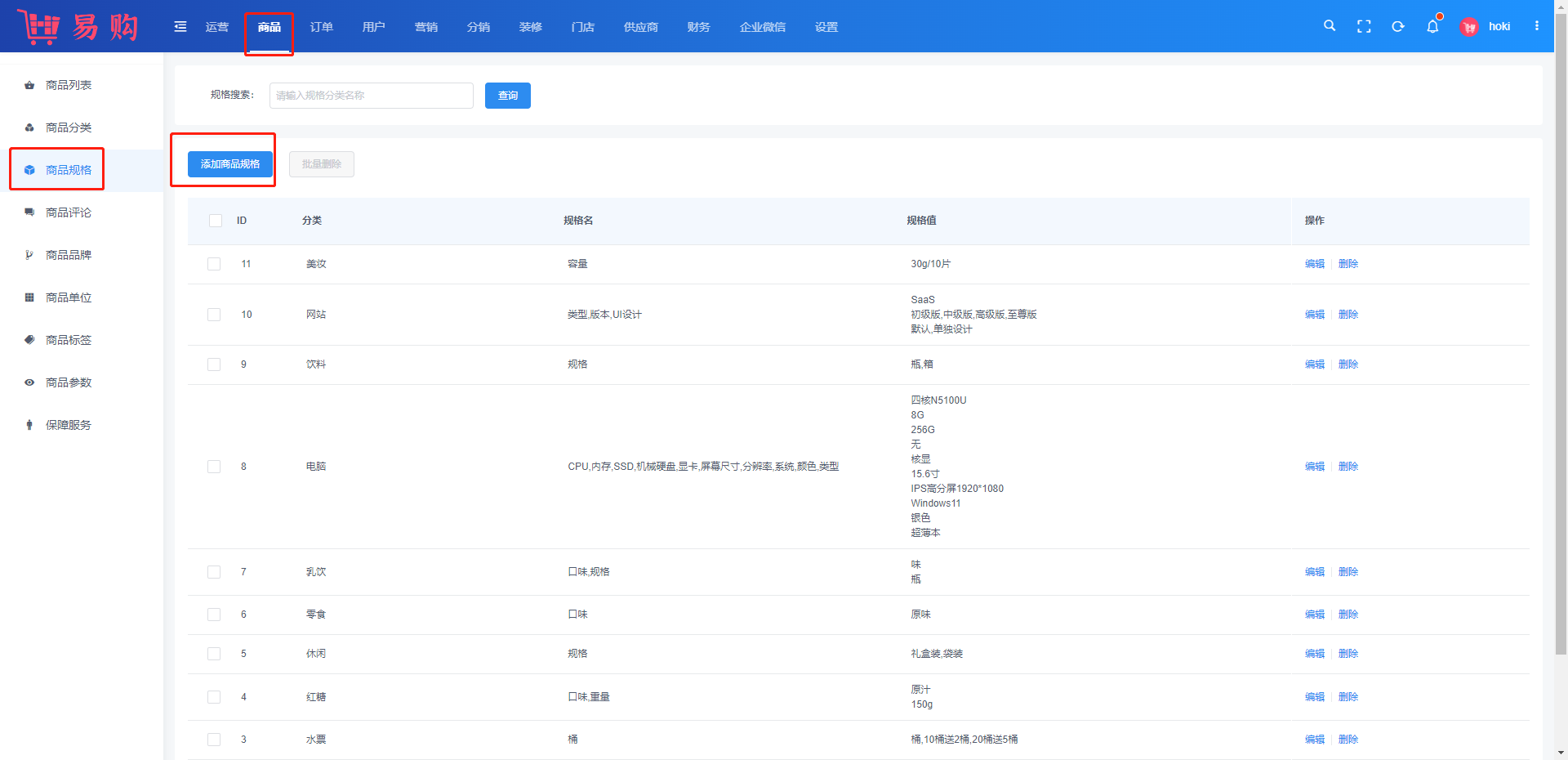1568x760 pixels.
Task: Open notifications bell icon
Action: point(1432,27)
